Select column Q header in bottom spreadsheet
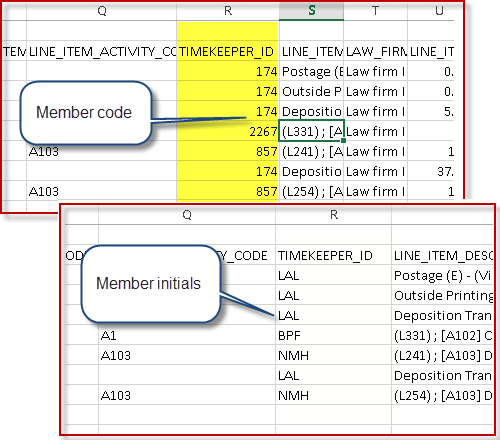500x440 pixels. pyautogui.click(x=187, y=215)
